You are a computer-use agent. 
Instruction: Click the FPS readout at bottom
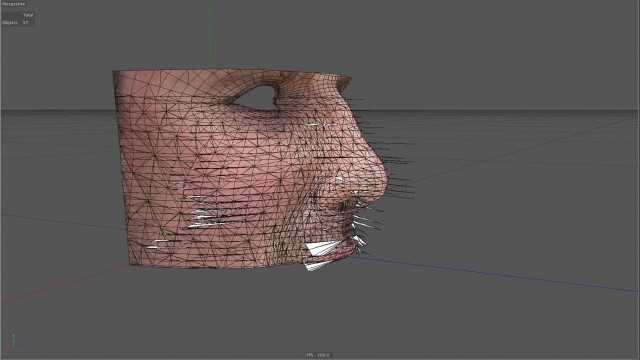(x=318, y=355)
